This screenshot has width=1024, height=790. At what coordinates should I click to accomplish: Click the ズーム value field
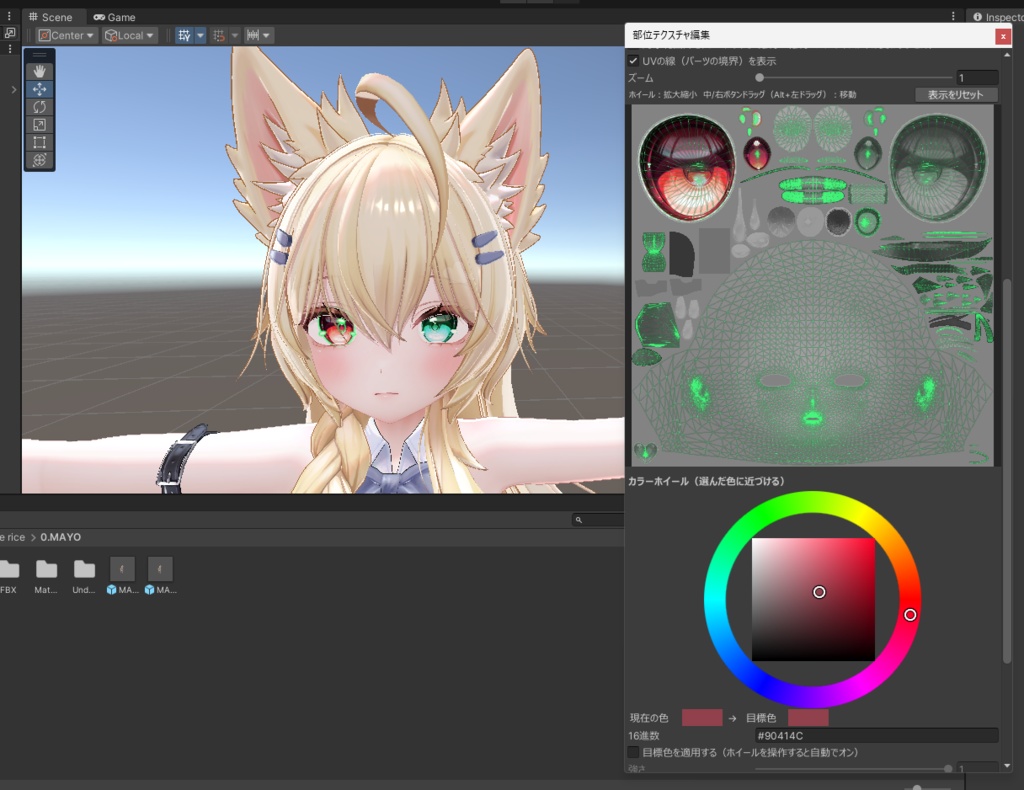(977, 78)
